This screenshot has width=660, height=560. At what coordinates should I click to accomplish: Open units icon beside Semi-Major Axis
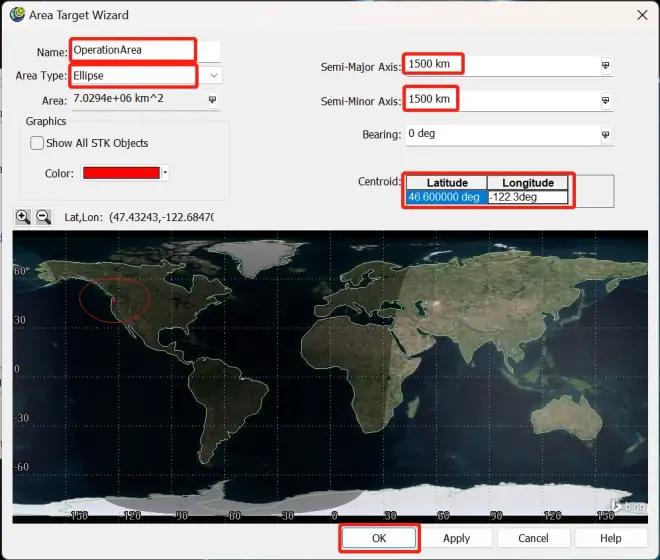click(605, 66)
